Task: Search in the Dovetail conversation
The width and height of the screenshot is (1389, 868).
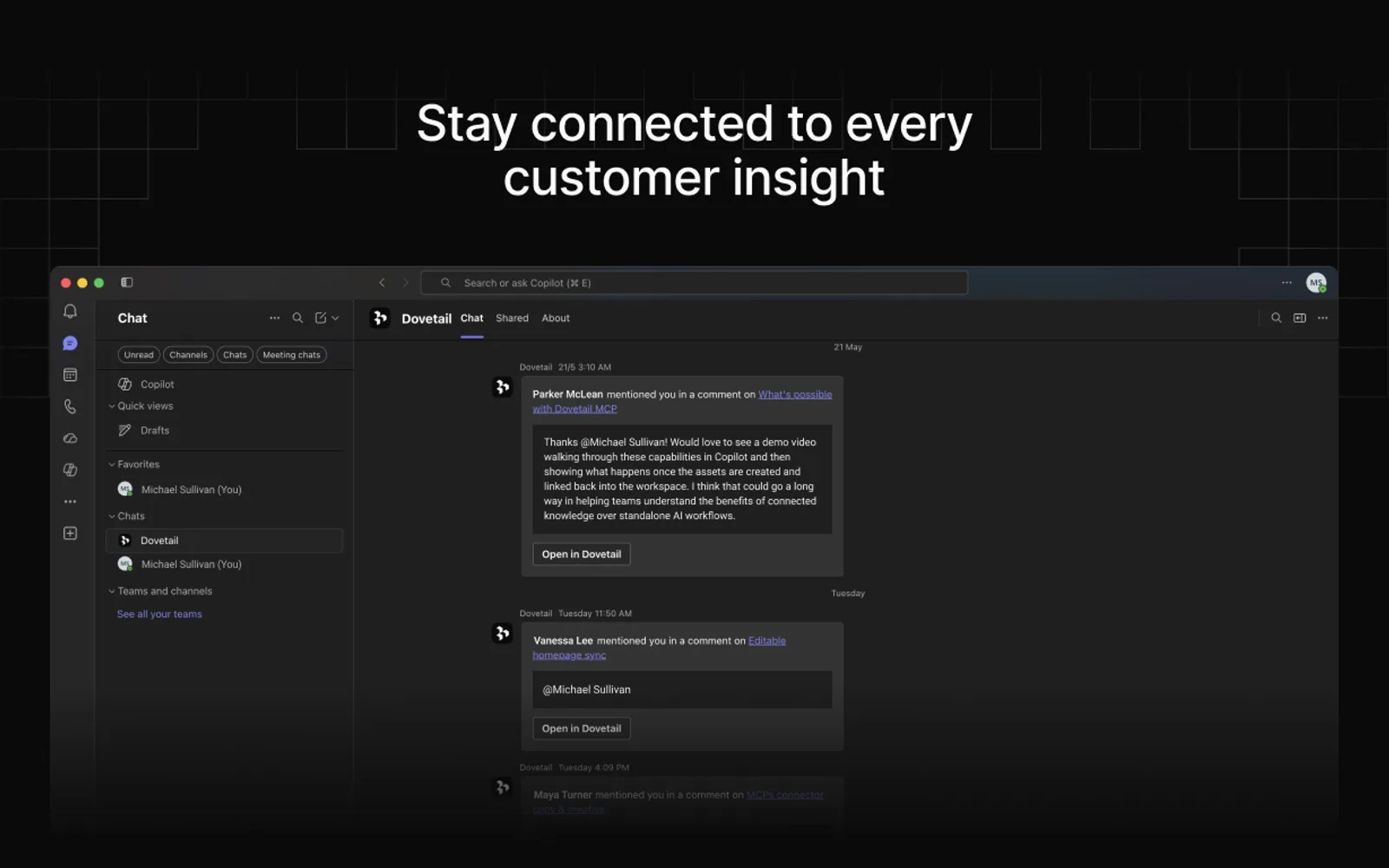Action: [x=1276, y=318]
